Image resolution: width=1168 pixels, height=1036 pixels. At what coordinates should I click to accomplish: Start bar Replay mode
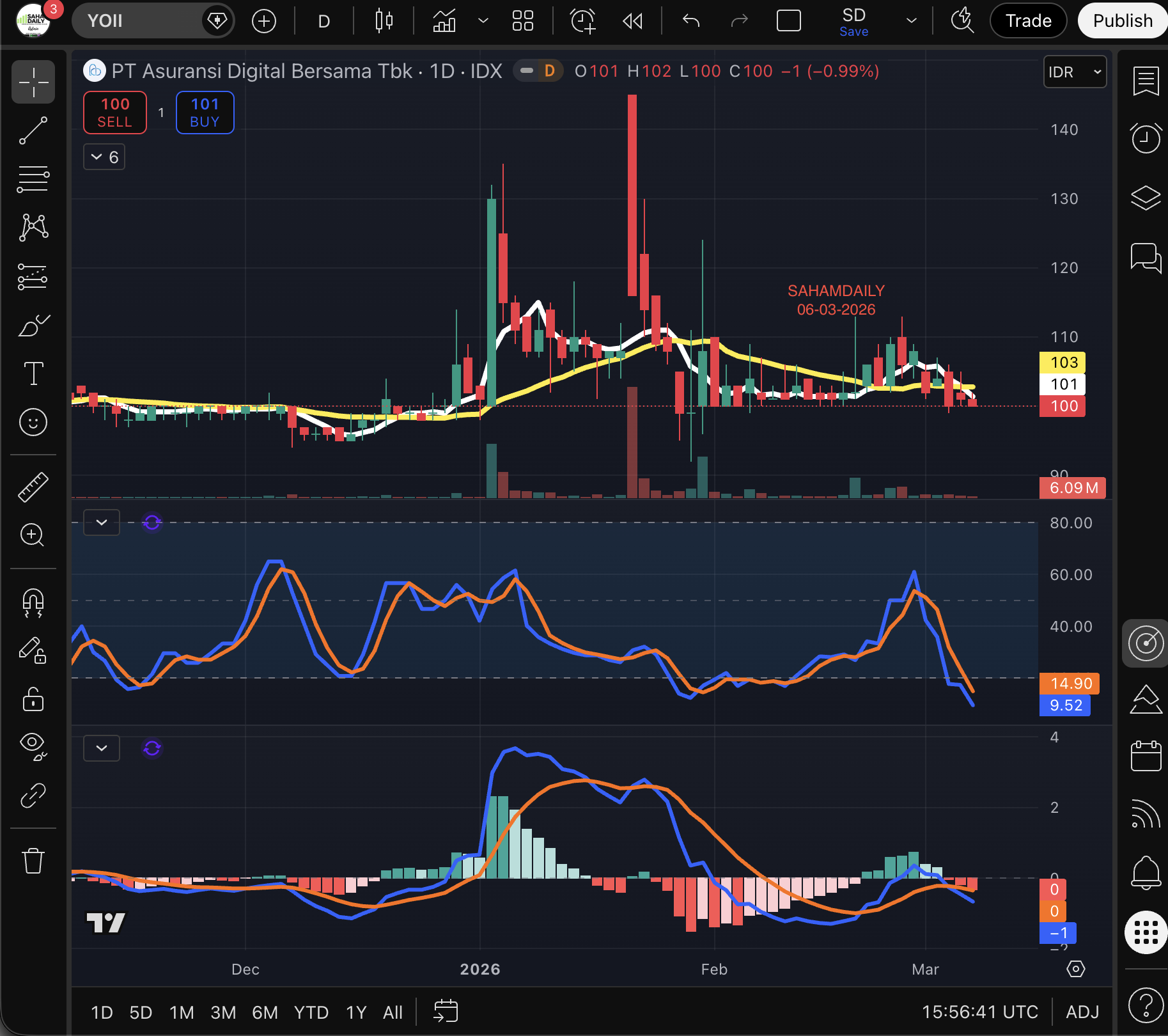pyautogui.click(x=632, y=21)
